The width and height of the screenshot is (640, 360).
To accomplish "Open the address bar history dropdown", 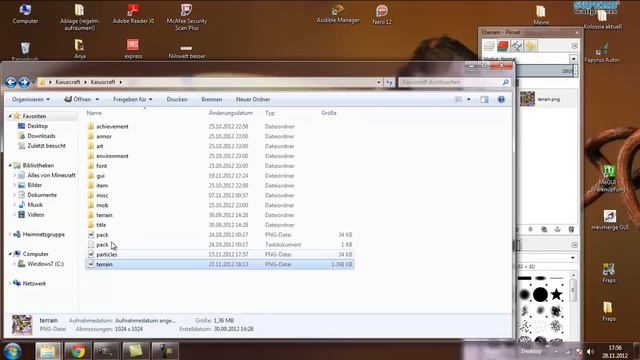I will tap(378, 82).
